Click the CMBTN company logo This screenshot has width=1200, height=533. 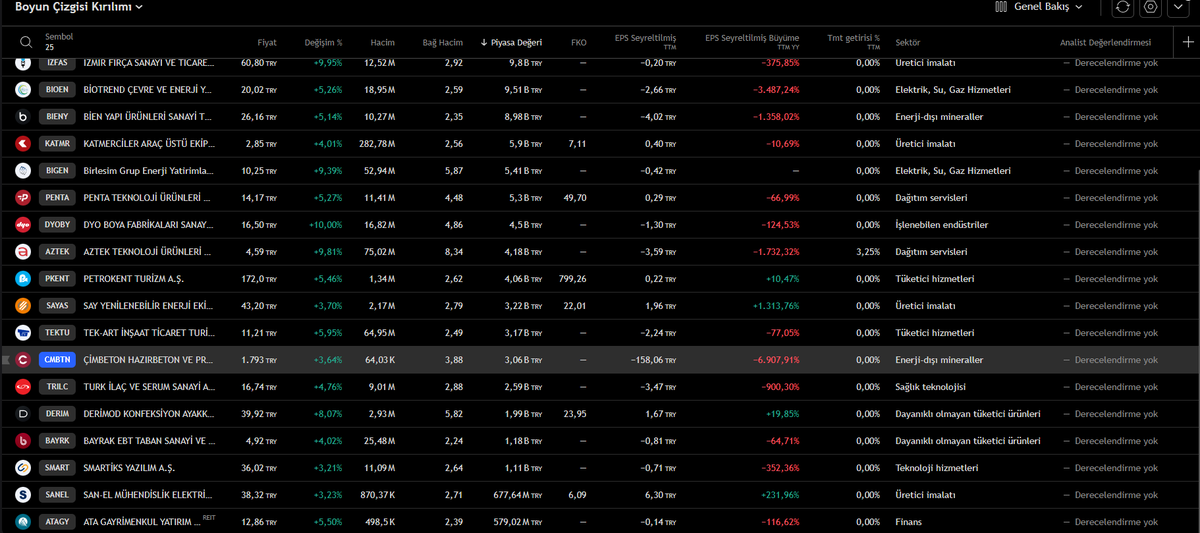point(23,360)
